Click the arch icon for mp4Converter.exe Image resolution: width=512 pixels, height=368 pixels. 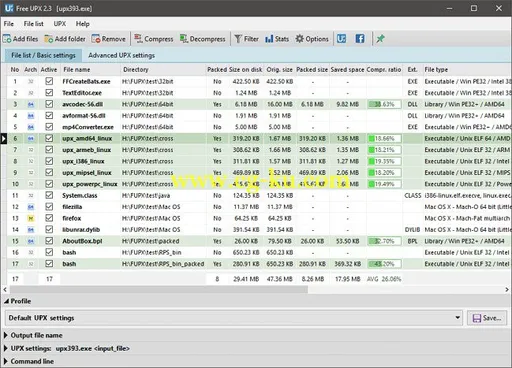(31, 127)
